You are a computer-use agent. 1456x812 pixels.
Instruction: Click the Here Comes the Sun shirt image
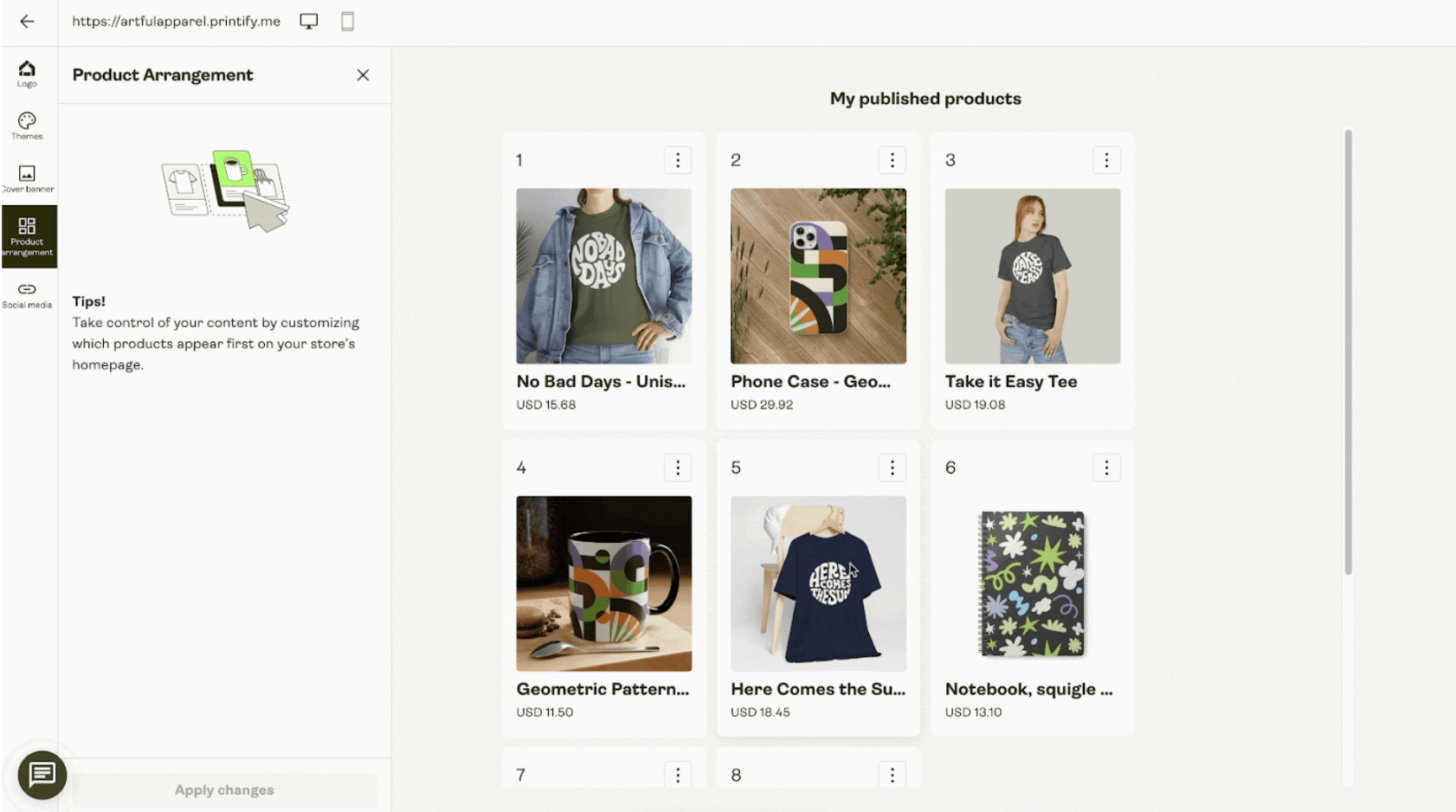(x=818, y=583)
